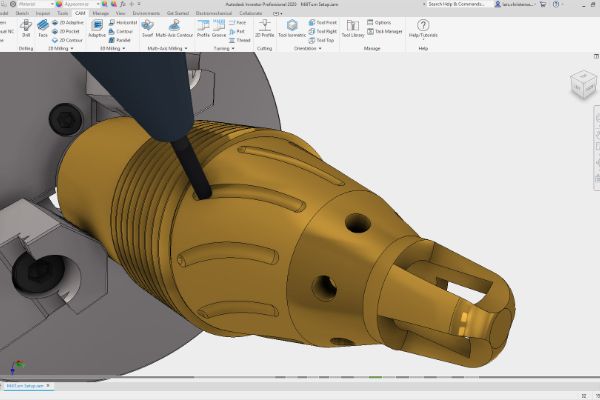This screenshot has width=600, height=400.
Task: Switch to the Tools ribbon tab
Action: point(62,13)
